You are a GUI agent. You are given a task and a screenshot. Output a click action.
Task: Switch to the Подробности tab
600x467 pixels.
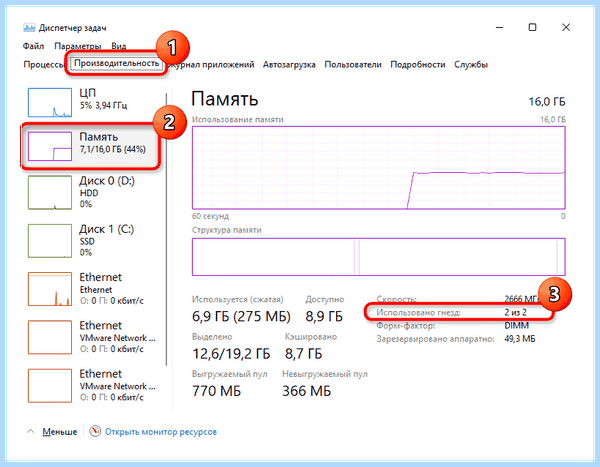[418, 65]
